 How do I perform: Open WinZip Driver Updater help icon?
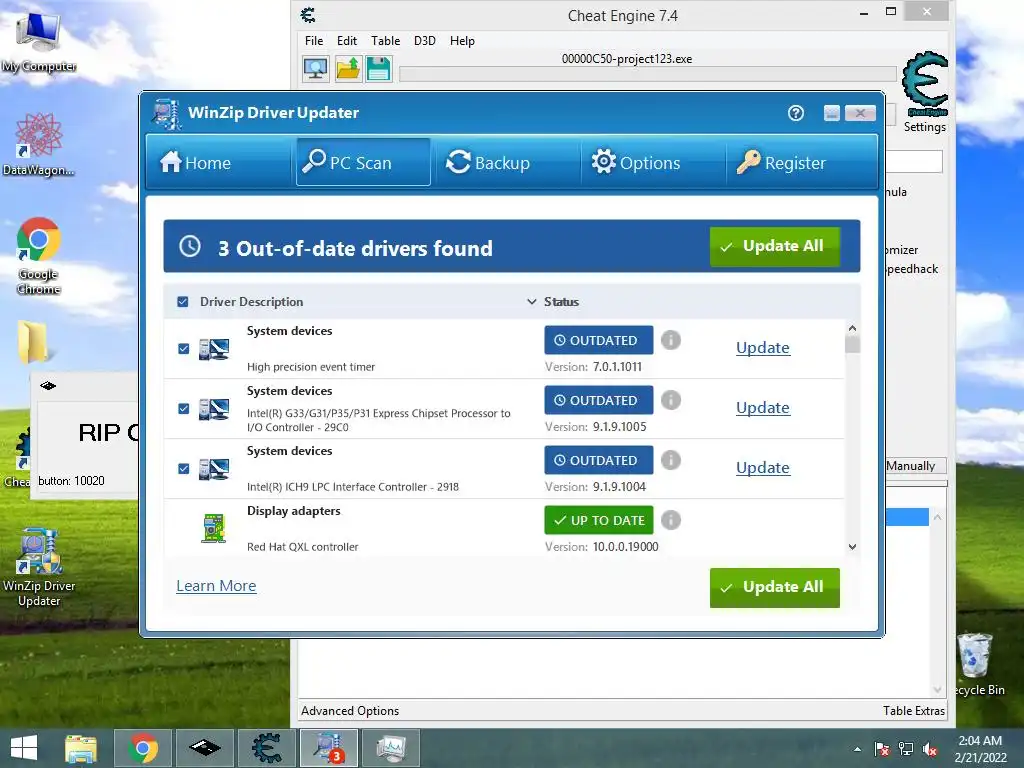(x=795, y=113)
